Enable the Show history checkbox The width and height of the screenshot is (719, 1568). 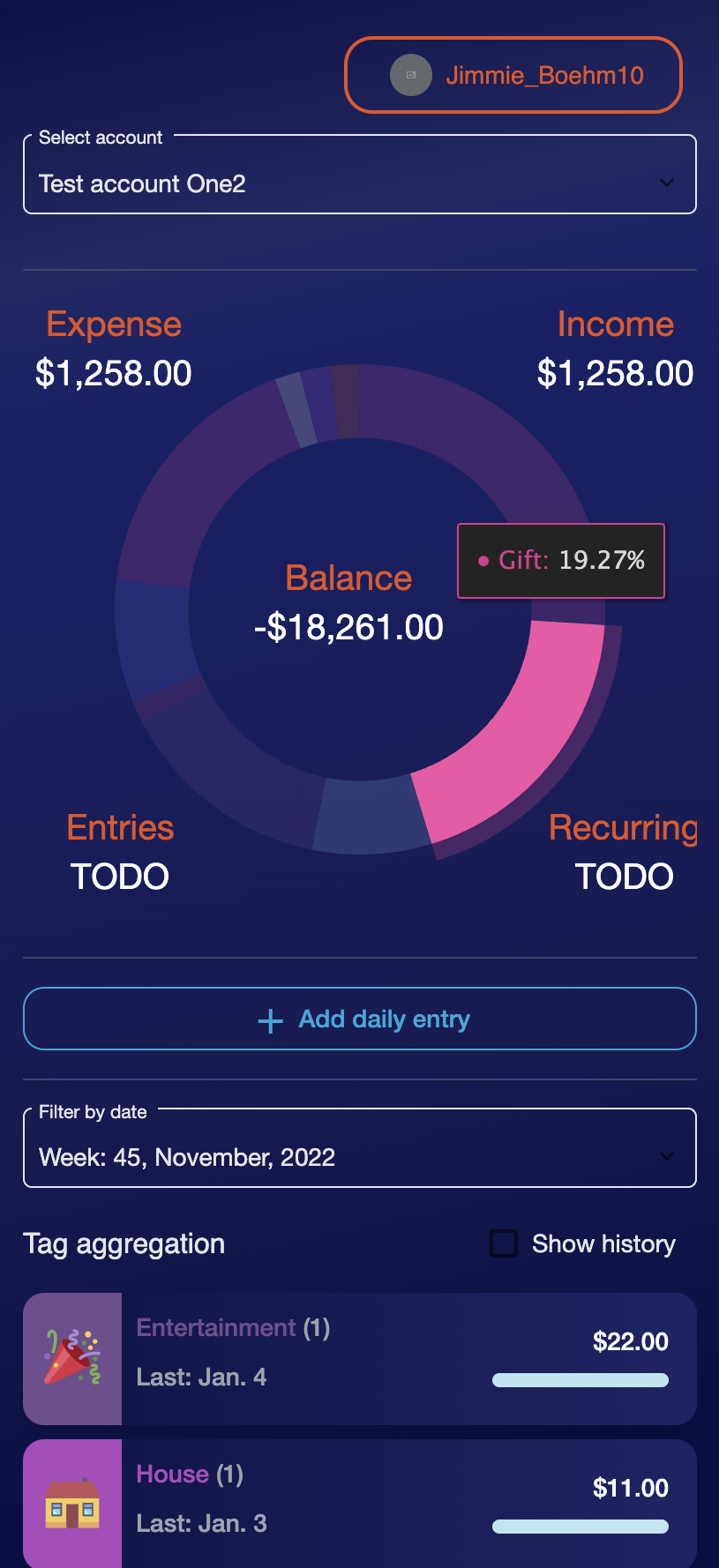pyautogui.click(x=504, y=1243)
